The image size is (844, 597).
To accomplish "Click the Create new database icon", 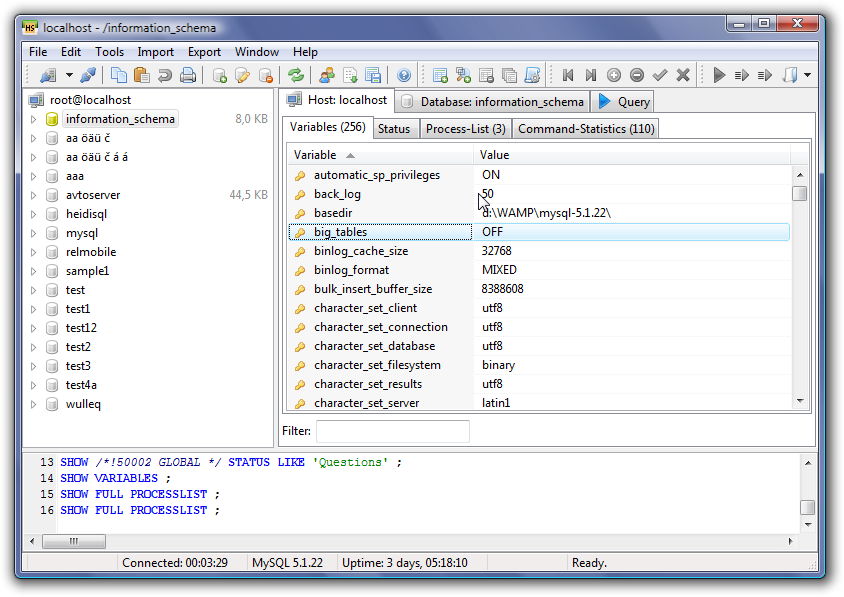I will click(221, 74).
